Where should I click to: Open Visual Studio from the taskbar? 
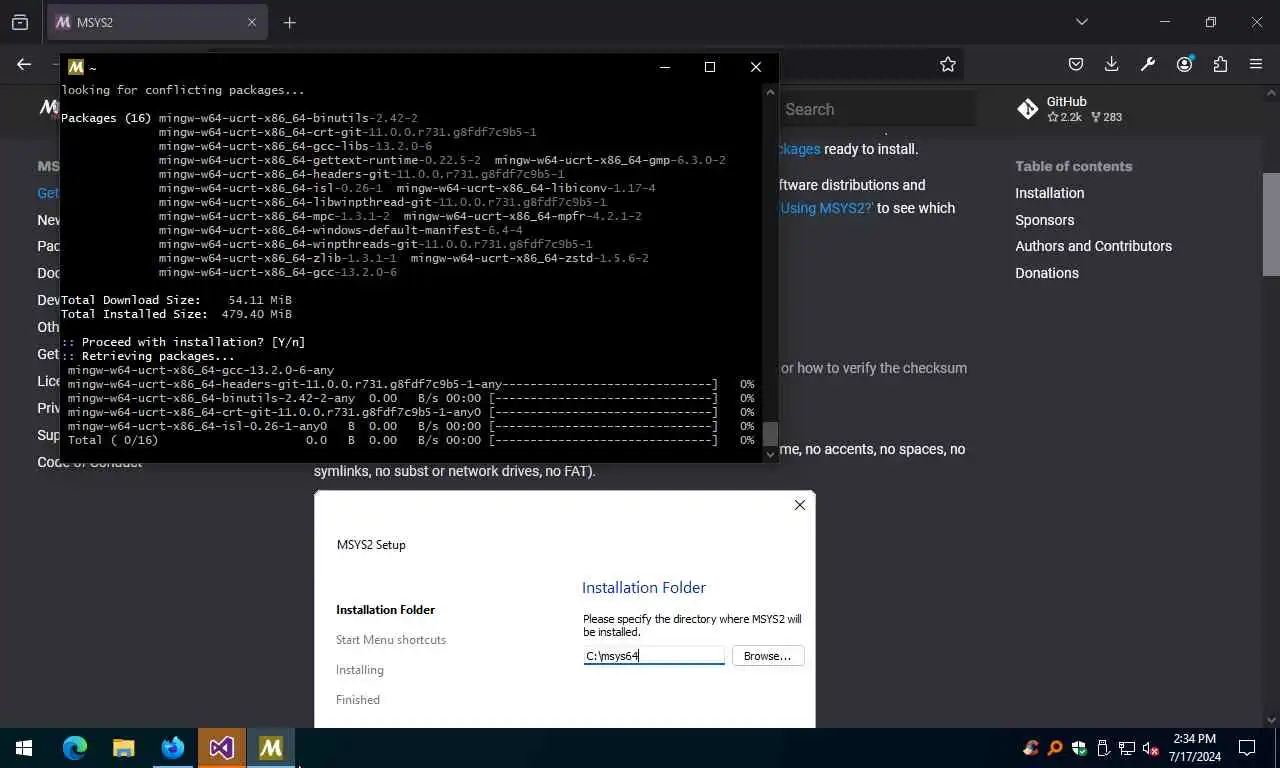tap(221, 748)
